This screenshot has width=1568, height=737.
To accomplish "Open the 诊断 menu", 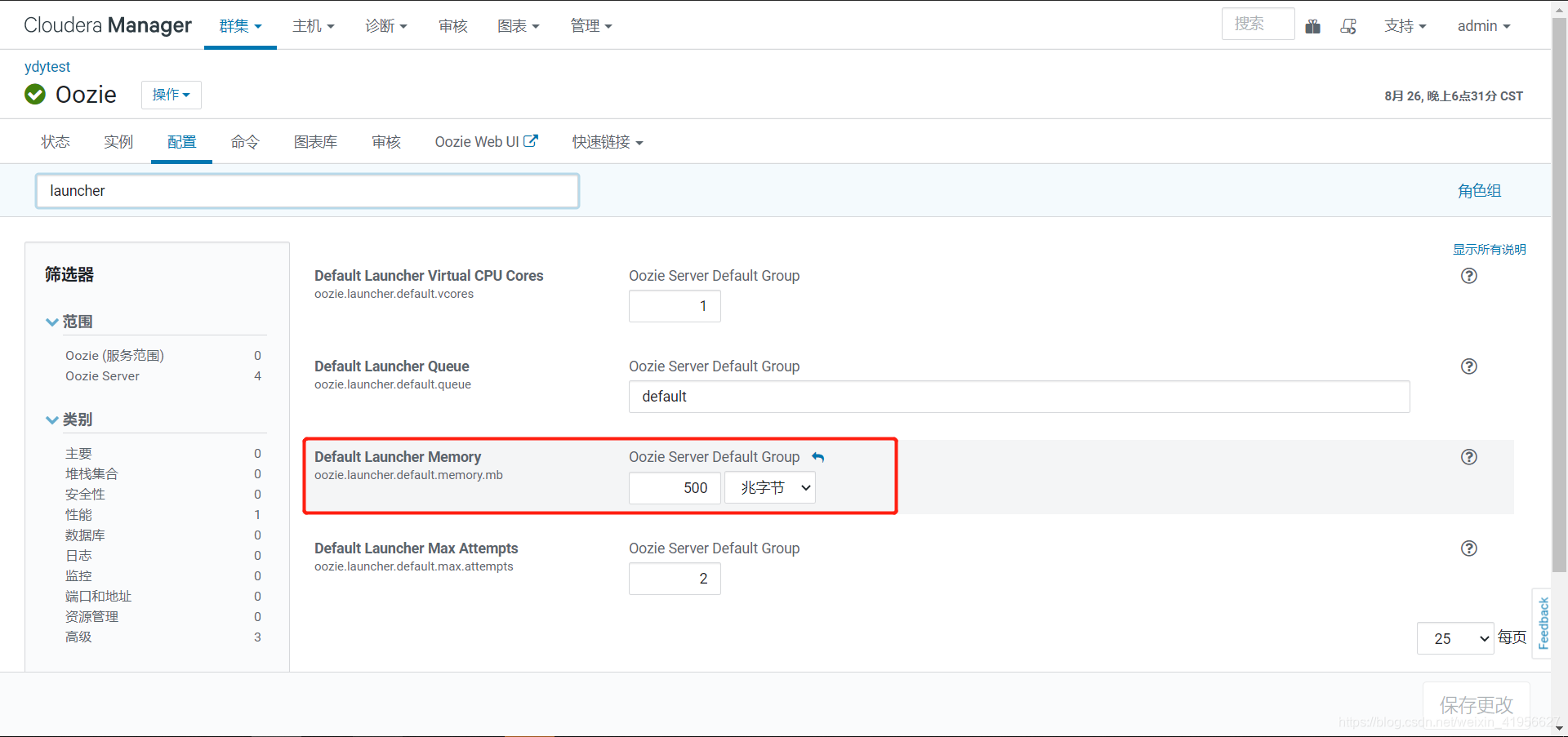I will click(x=386, y=26).
